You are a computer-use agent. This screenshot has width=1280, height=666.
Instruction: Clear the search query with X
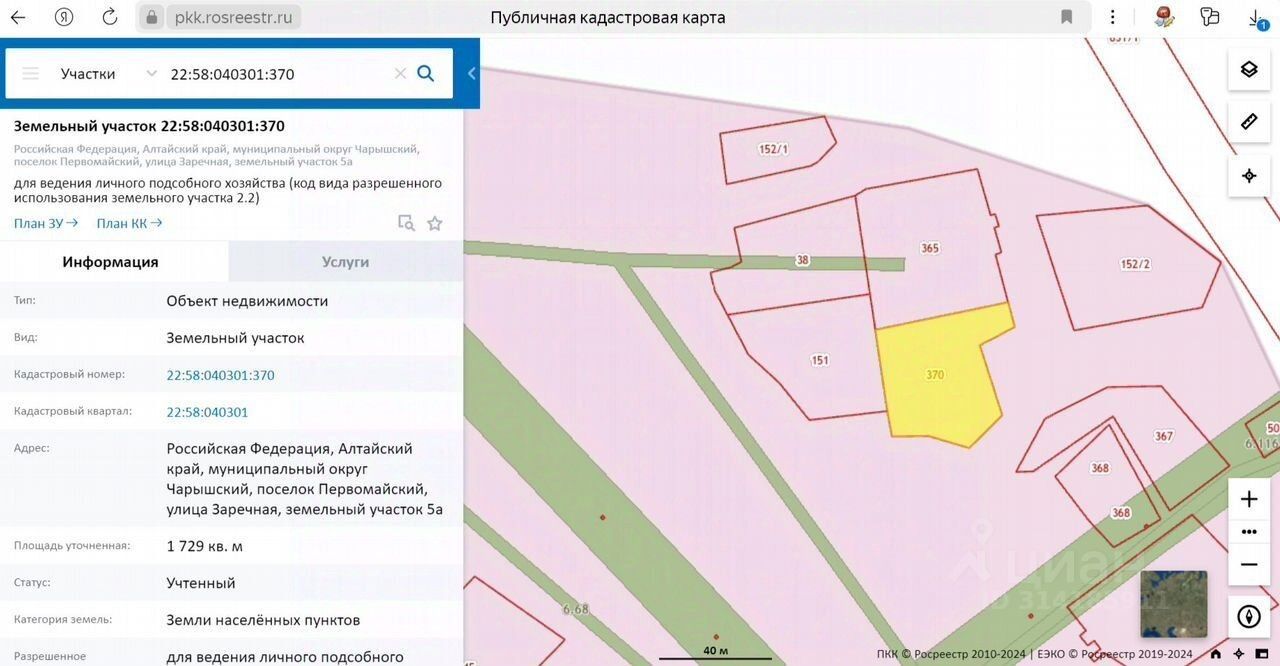pyautogui.click(x=400, y=73)
